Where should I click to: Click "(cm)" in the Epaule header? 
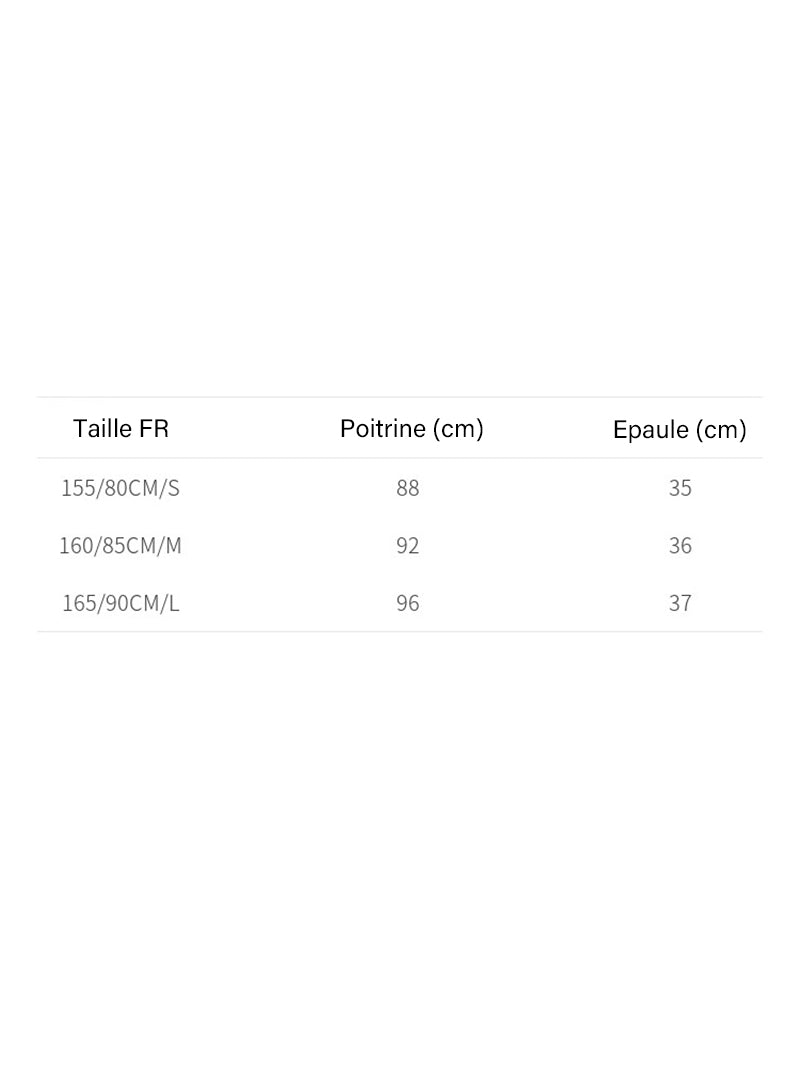point(721,430)
